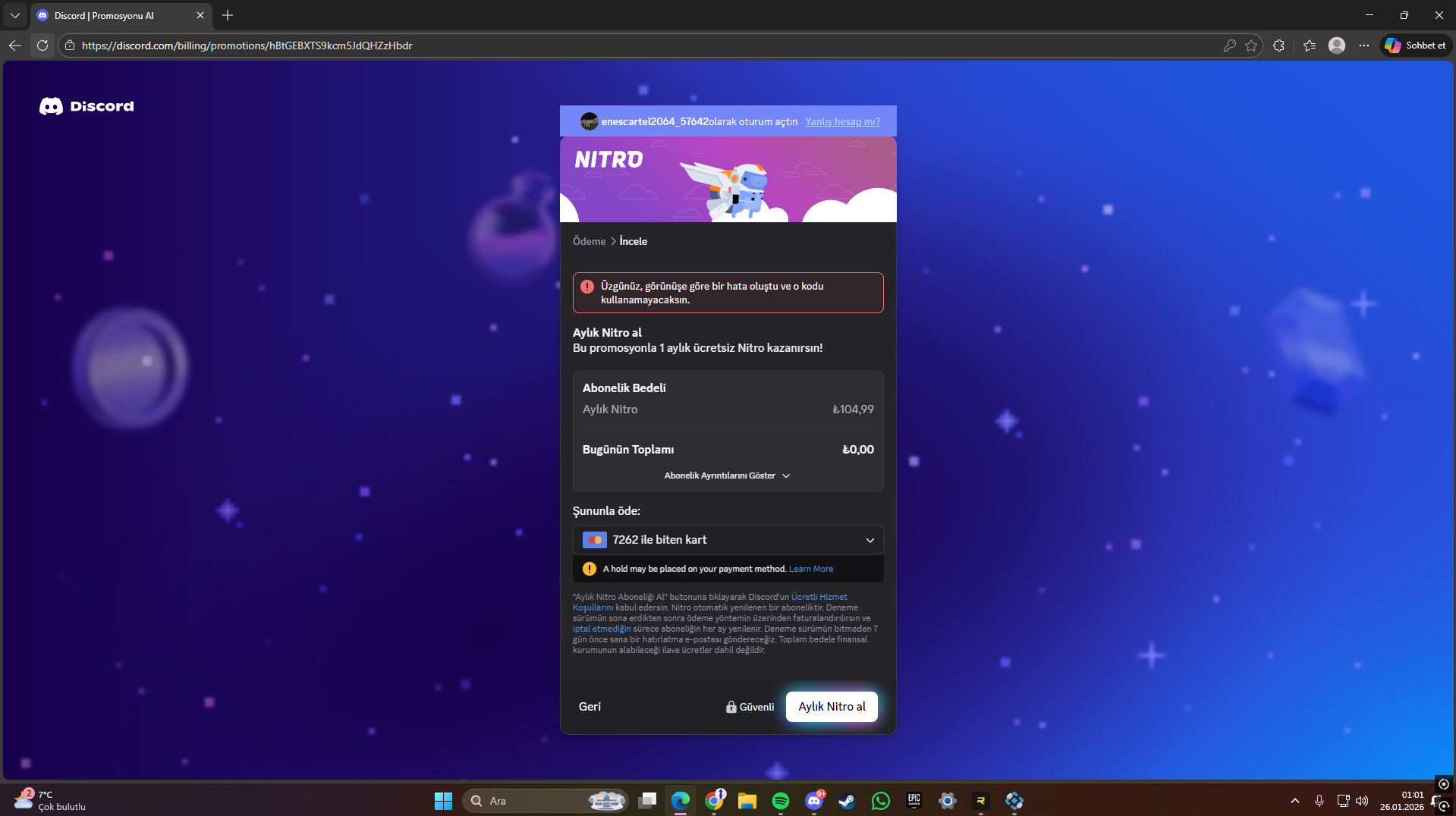
Task: Click the ₺104,99 Aylık Nitro price
Action: point(853,410)
